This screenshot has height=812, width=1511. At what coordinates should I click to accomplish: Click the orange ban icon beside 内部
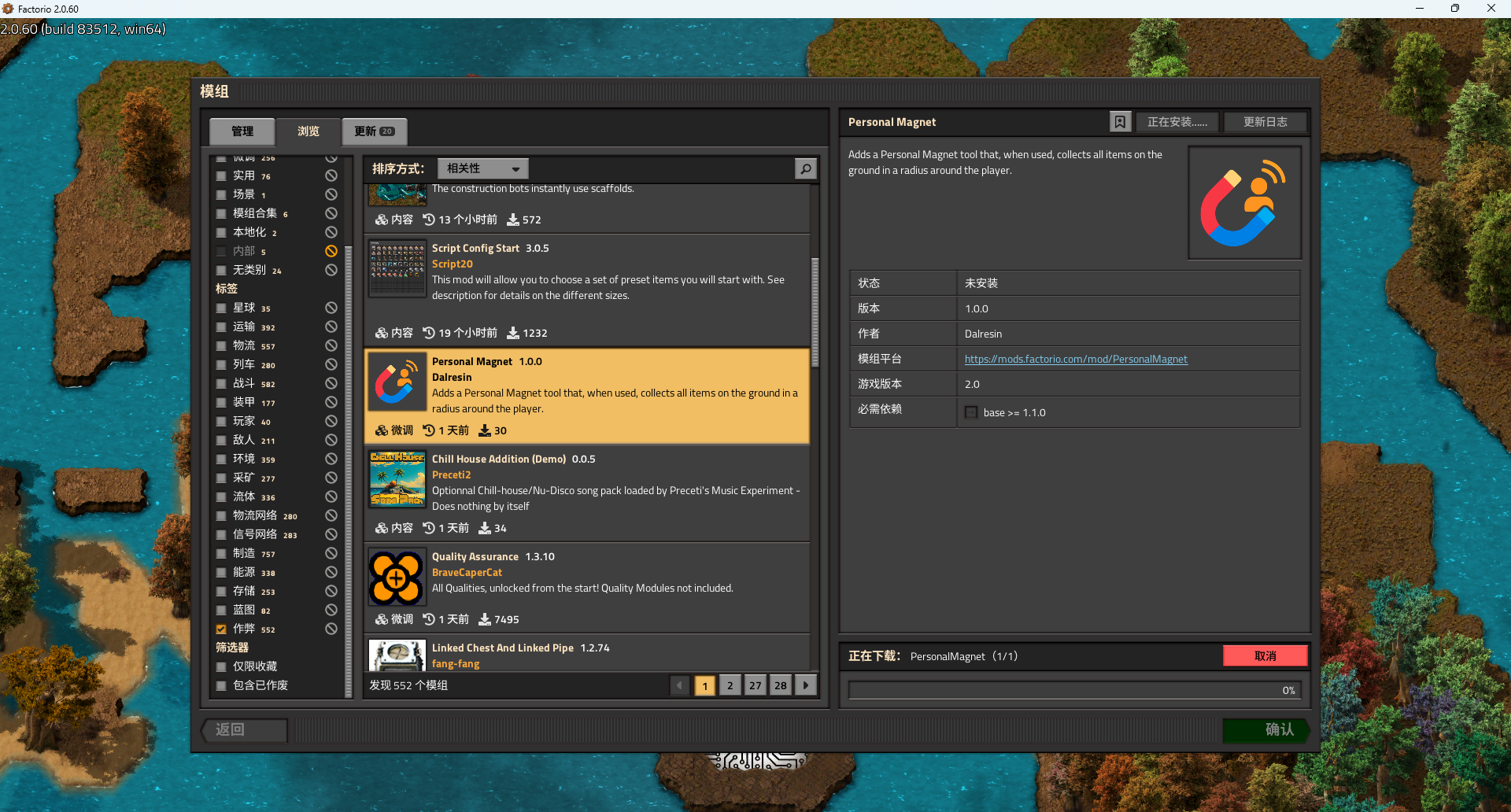tap(331, 251)
